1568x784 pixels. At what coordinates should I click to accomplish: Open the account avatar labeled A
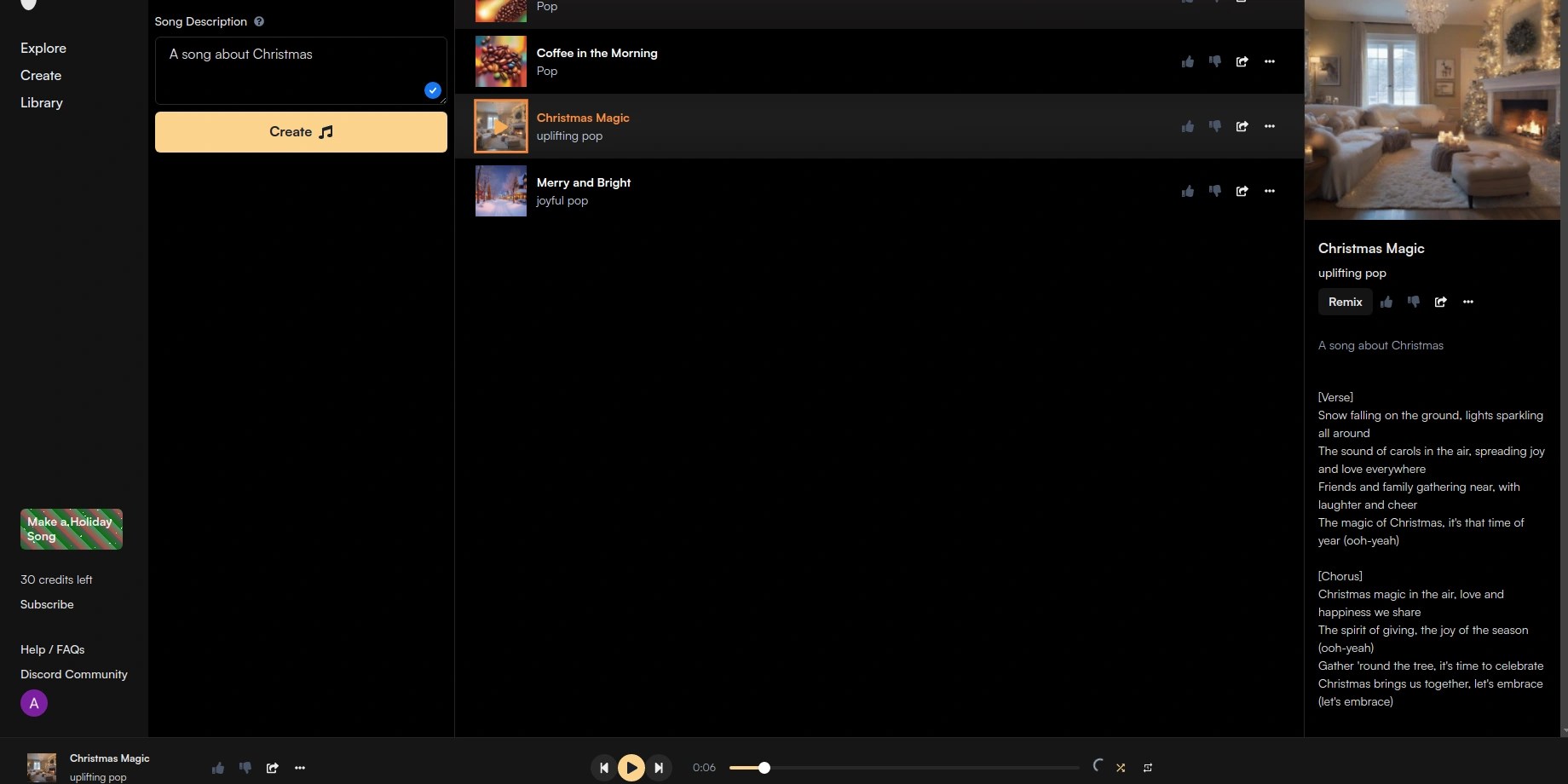pyautogui.click(x=34, y=703)
